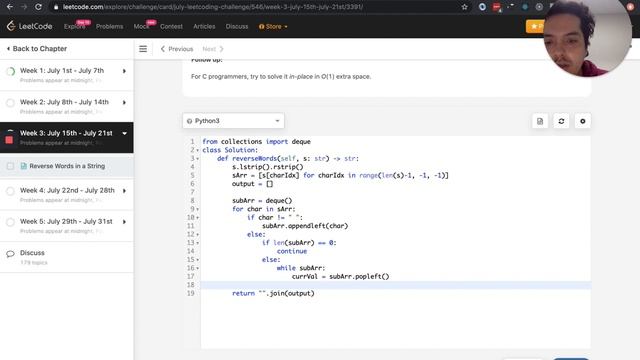This screenshot has height=360, width=640.
Task: Toggle the Reverse Words in a String checkbox
Action: (x=10, y=166)
